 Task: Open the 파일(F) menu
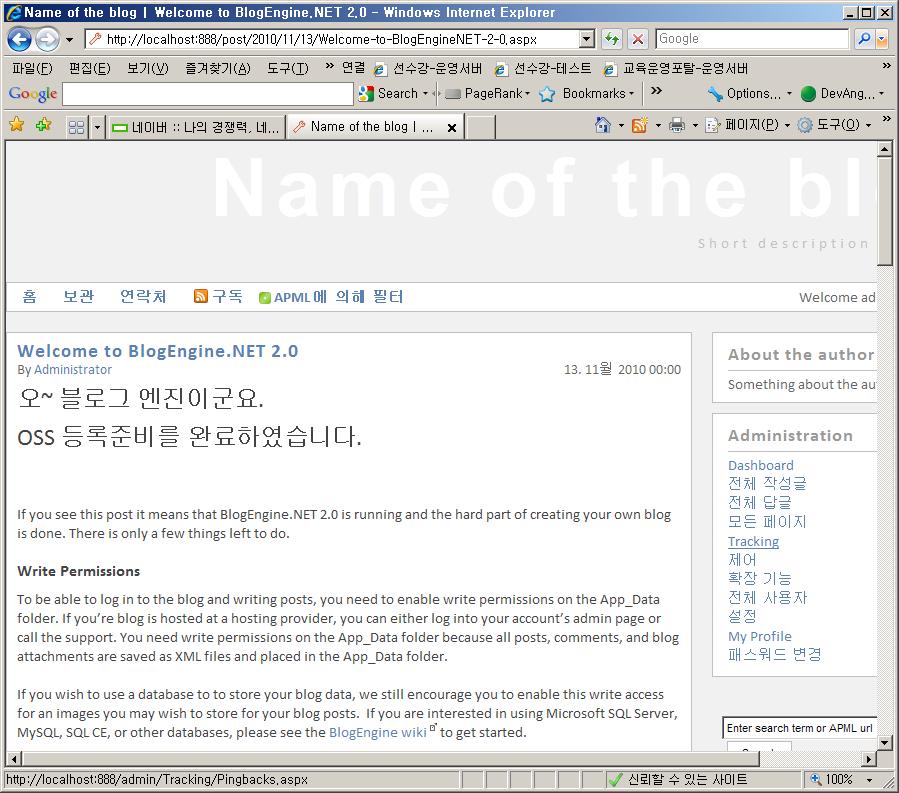(32, 68)
